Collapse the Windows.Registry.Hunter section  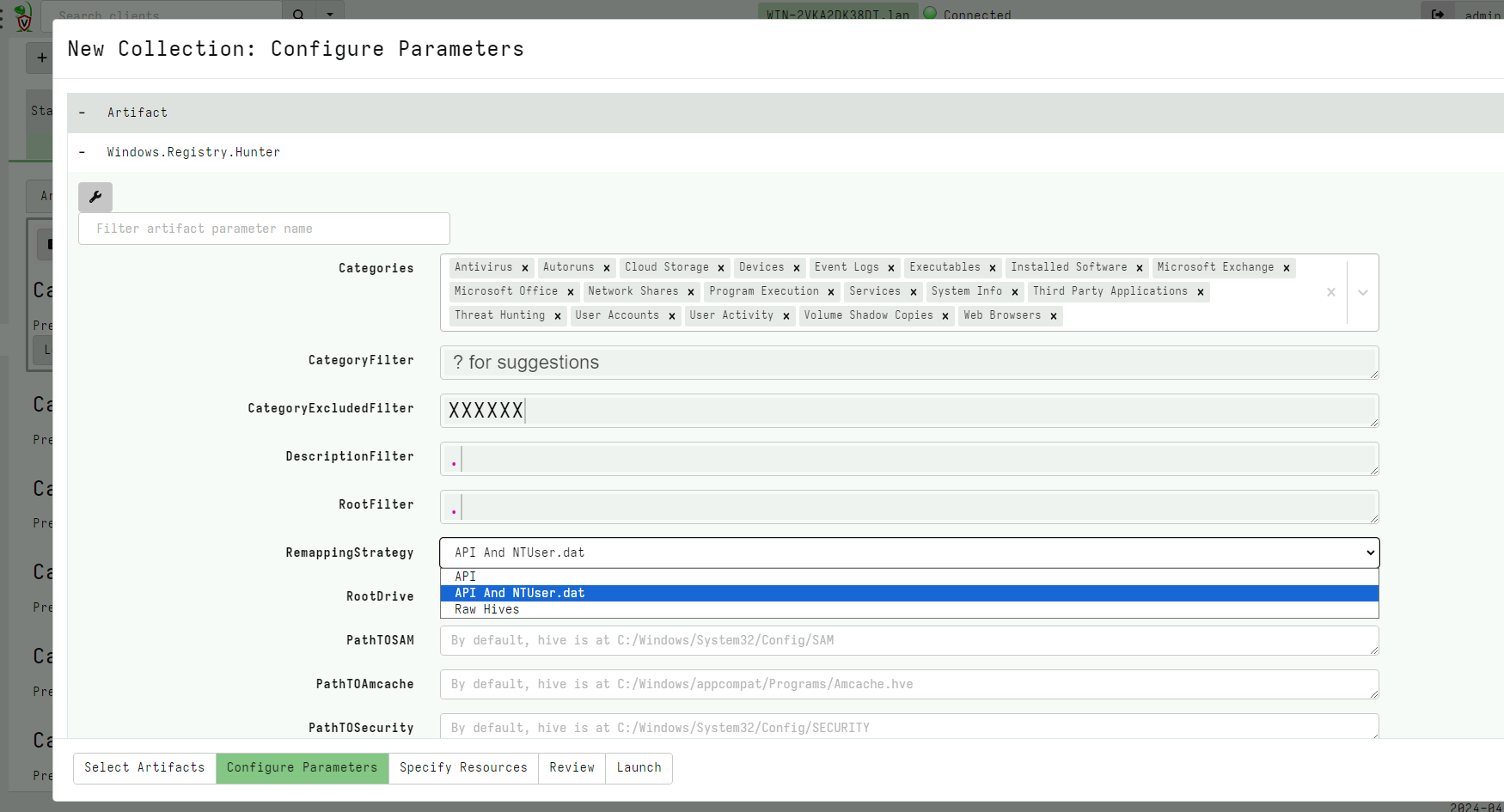click(82, 152)
